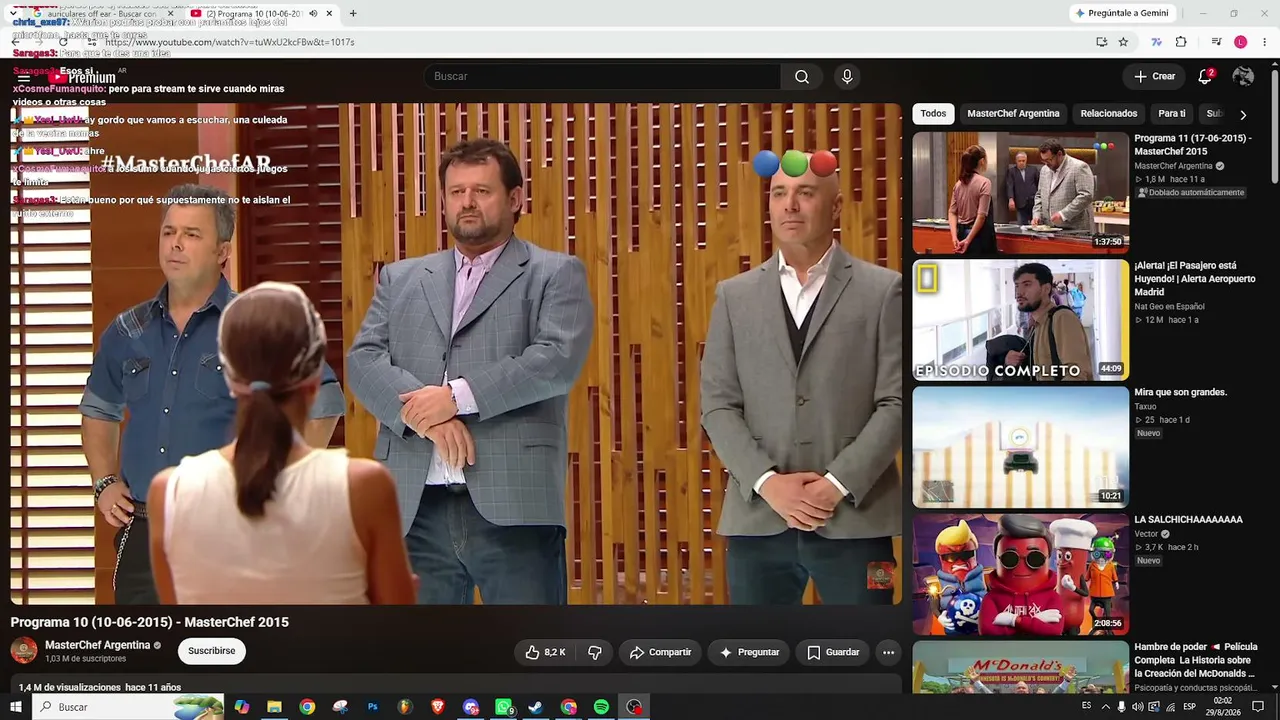Close the Programa 10 tab
The width and height of the screenshot is (1280, 720).
coord(329,13)
